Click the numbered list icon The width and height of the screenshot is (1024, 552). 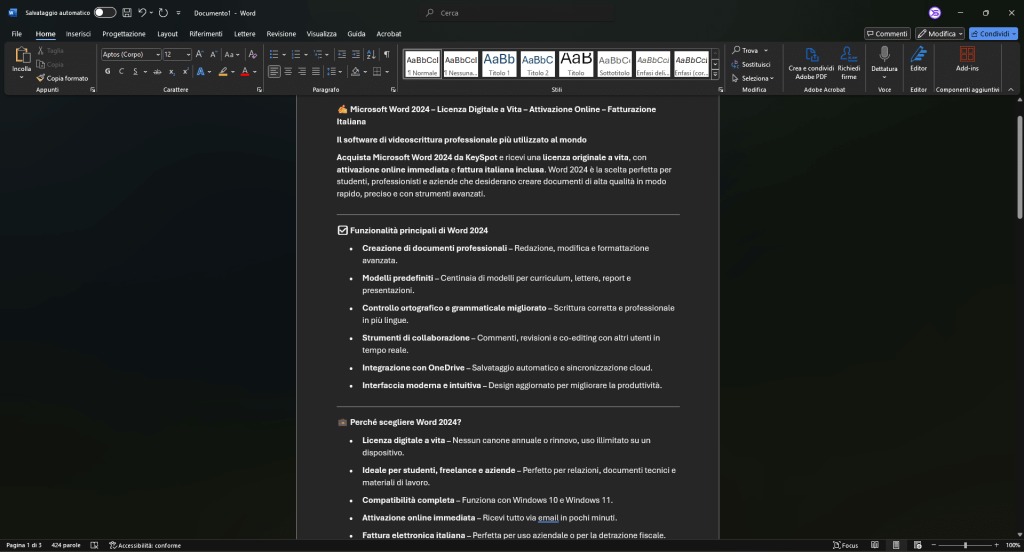[296, 54]
